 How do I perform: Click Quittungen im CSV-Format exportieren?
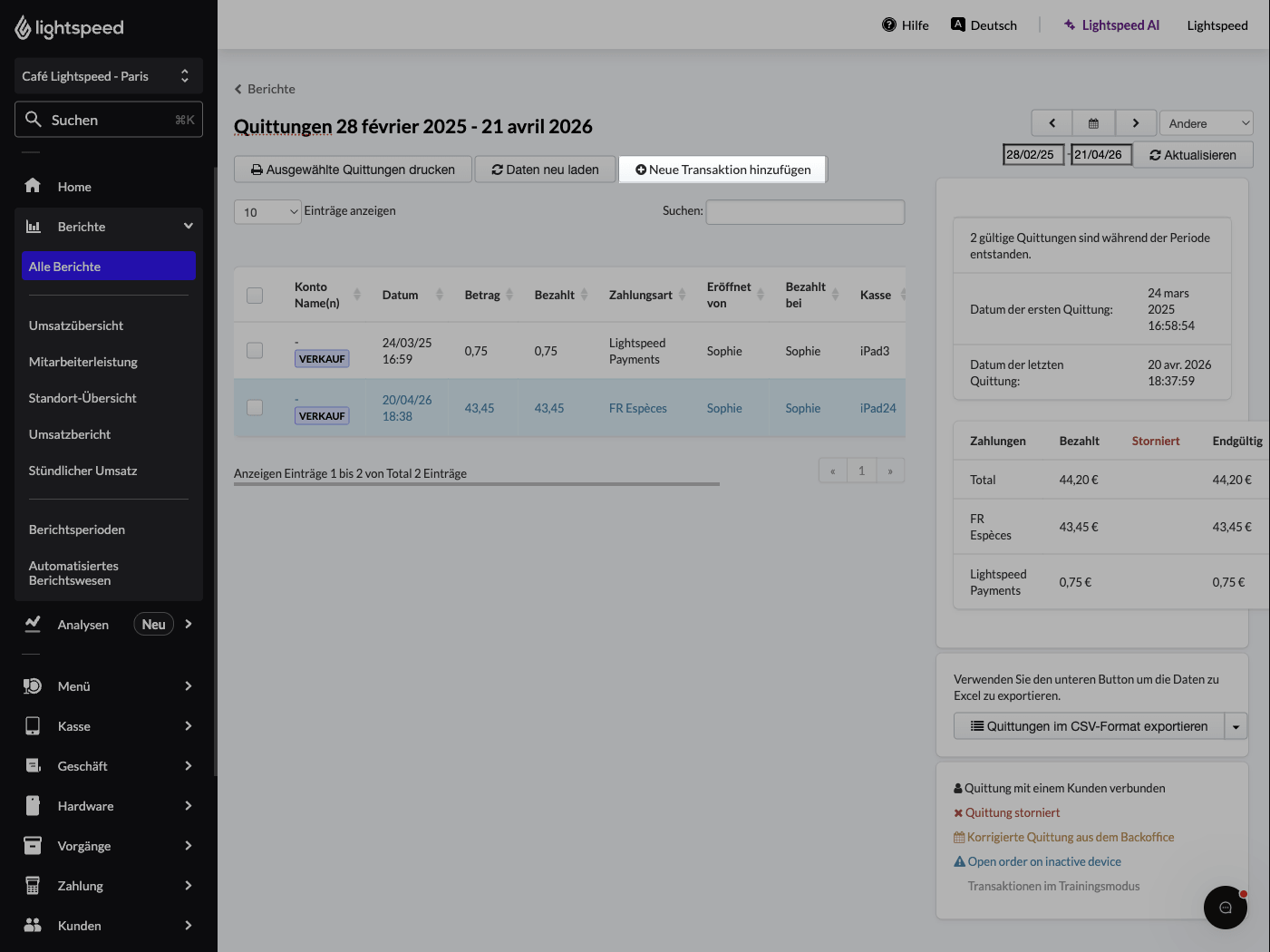click(1089, 726)
